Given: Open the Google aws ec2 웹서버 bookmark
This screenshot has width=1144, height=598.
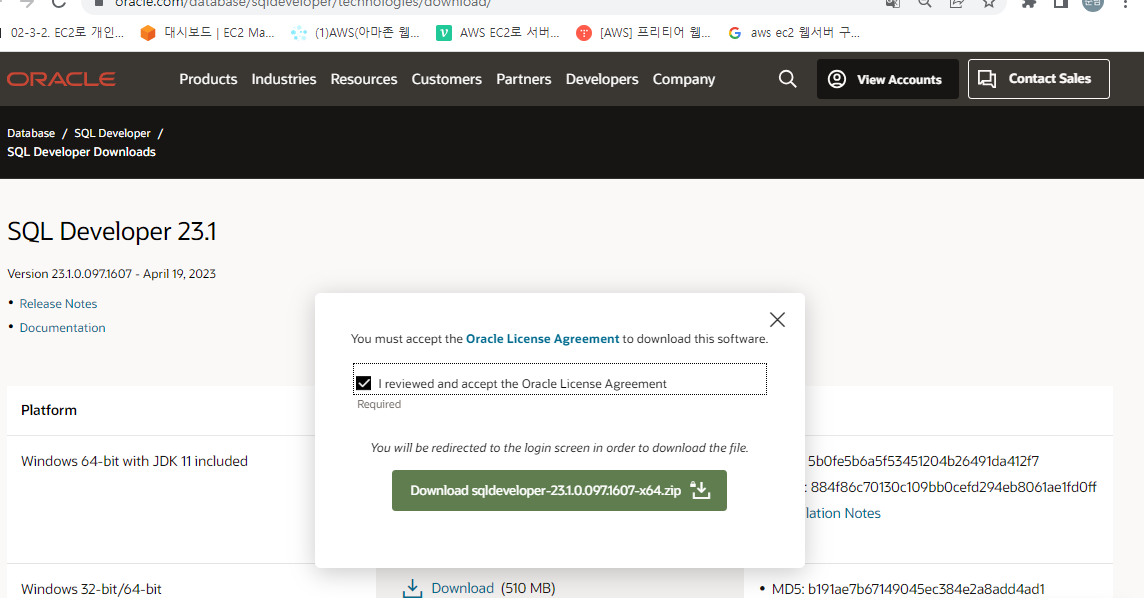Looking at the screenshot, I should tap(795, 32).
